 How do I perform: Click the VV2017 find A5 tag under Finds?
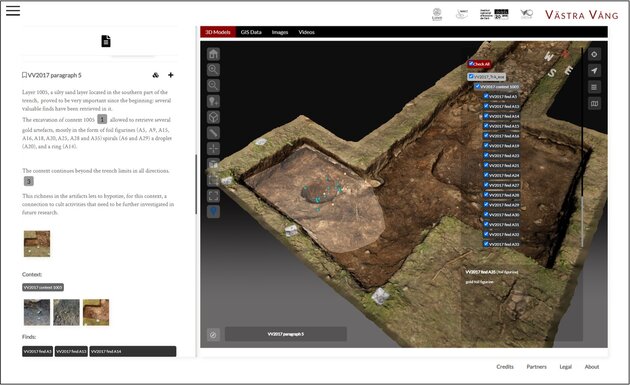pos(37,351)
